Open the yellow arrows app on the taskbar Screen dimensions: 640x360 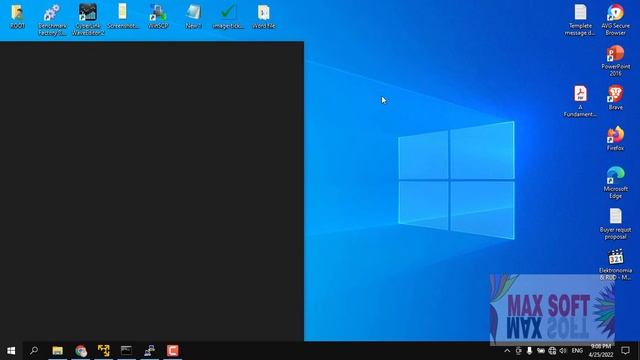pos(104,351)
